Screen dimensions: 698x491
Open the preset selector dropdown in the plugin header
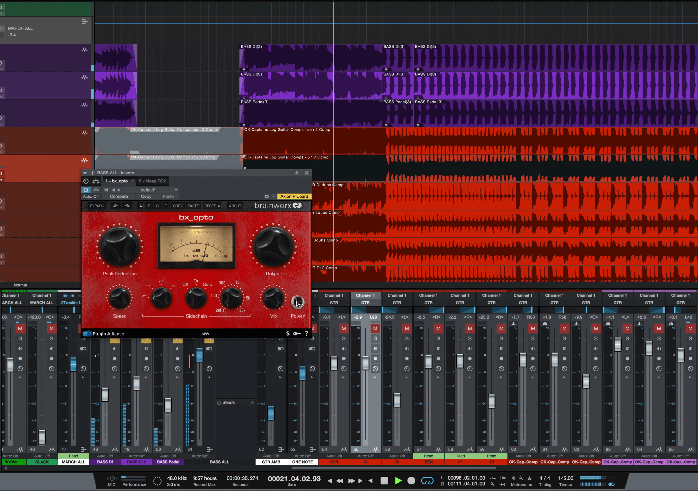[150, 190]
